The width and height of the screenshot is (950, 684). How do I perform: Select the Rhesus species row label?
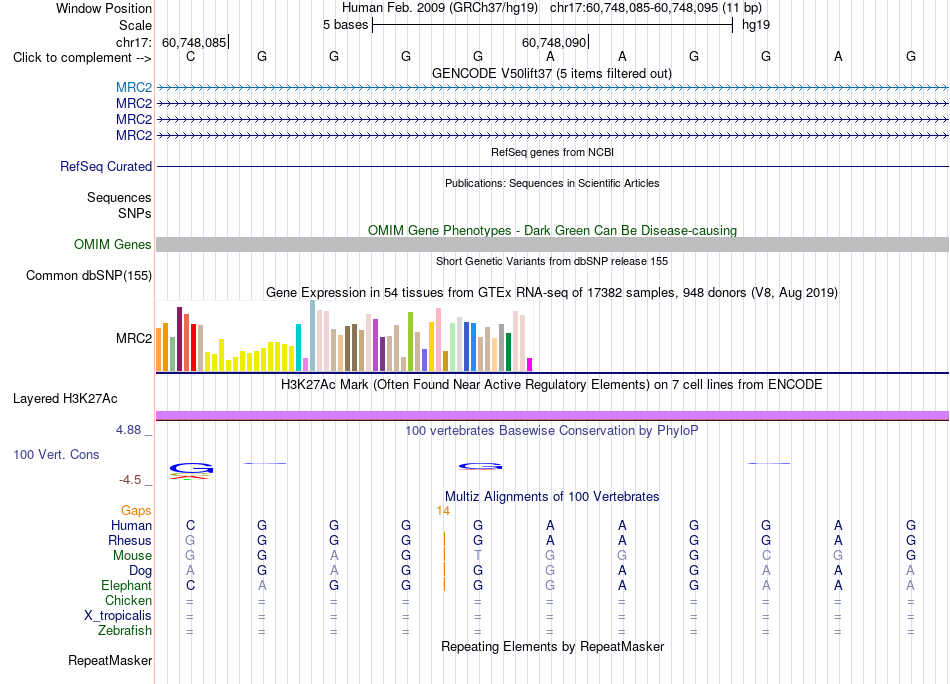(x=130, y=540)
